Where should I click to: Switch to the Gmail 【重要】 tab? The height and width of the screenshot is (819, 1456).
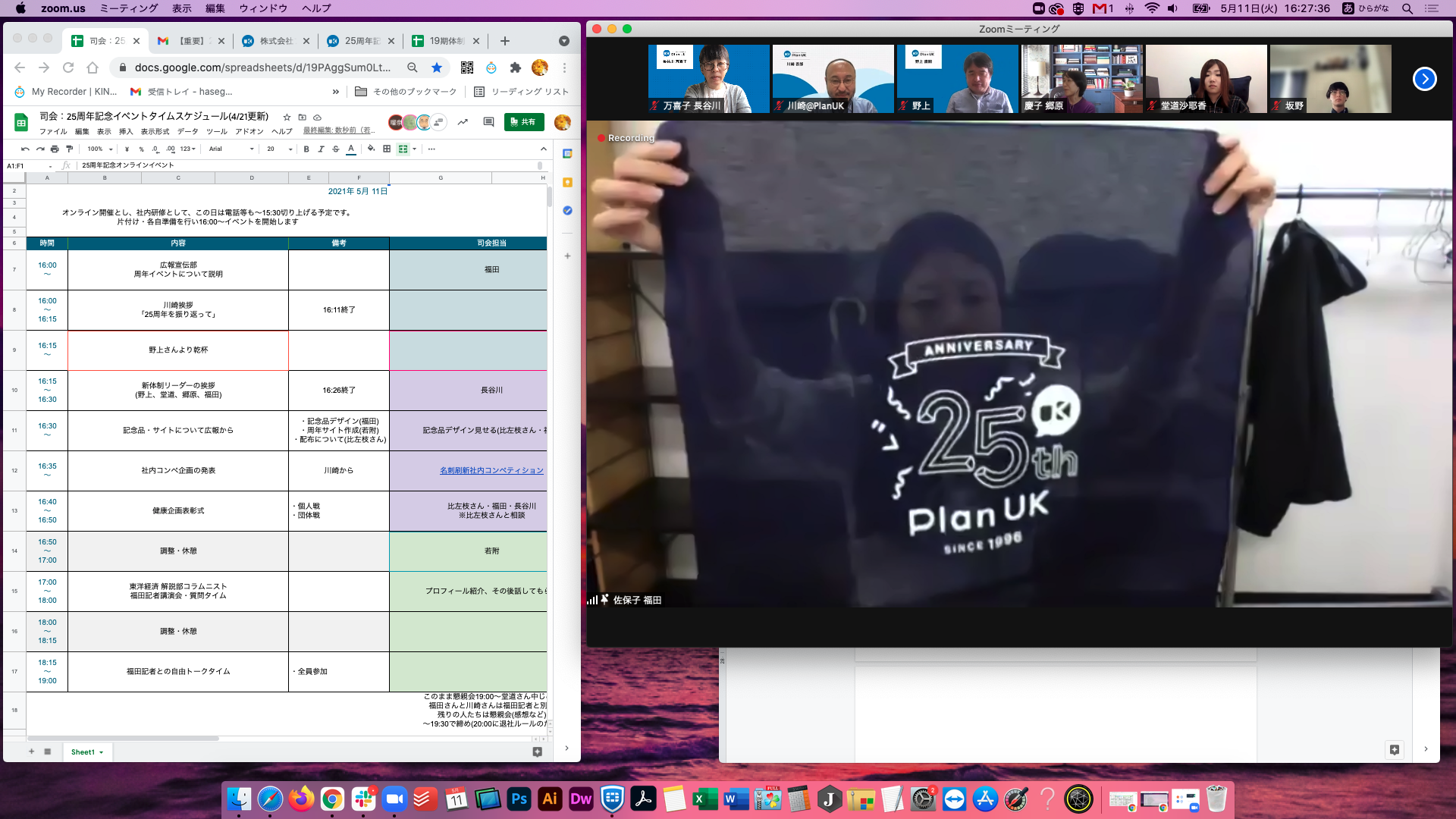(x=191, y=41)
